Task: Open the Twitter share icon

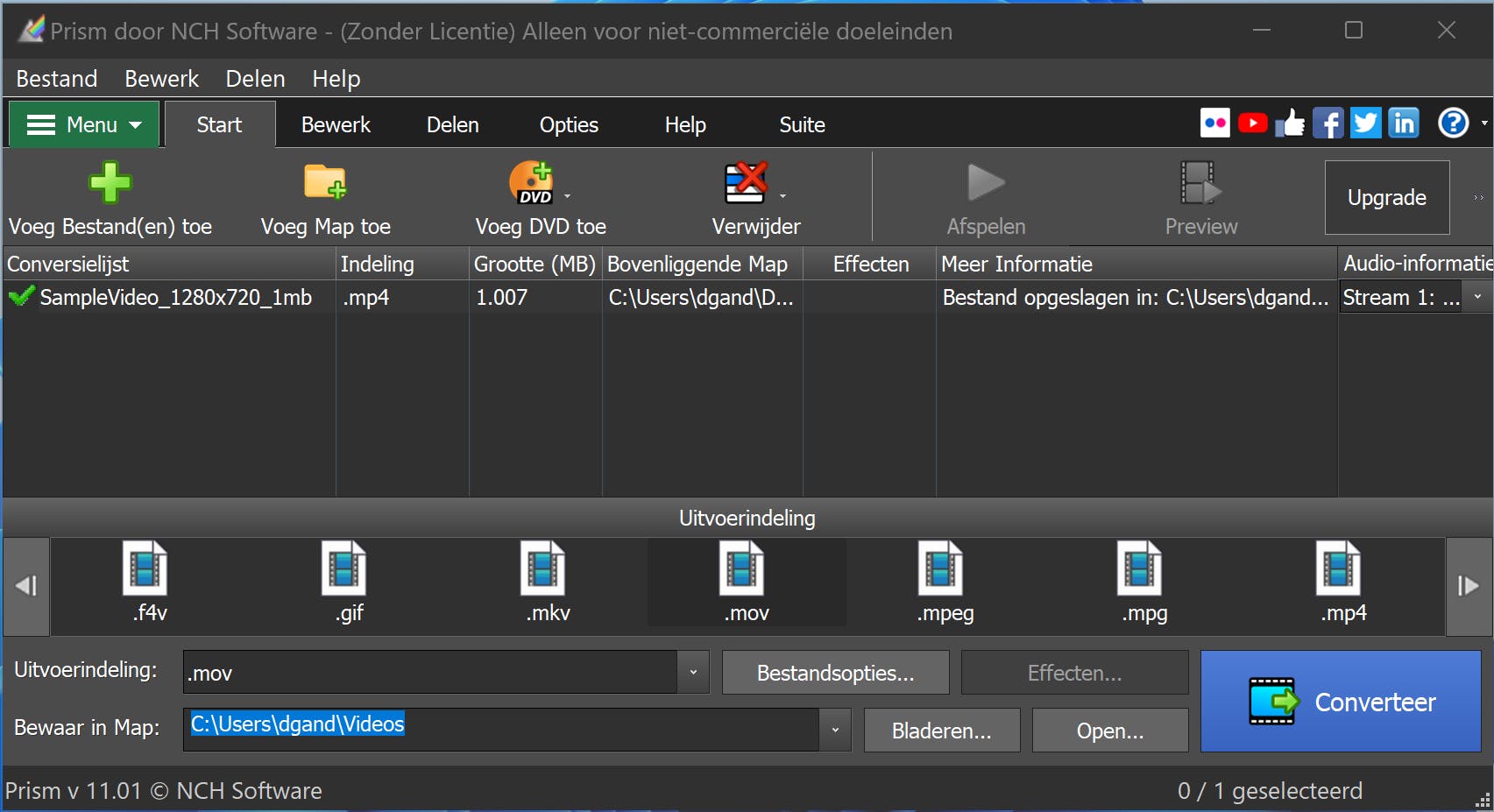Action: (x=1366, y=123)
